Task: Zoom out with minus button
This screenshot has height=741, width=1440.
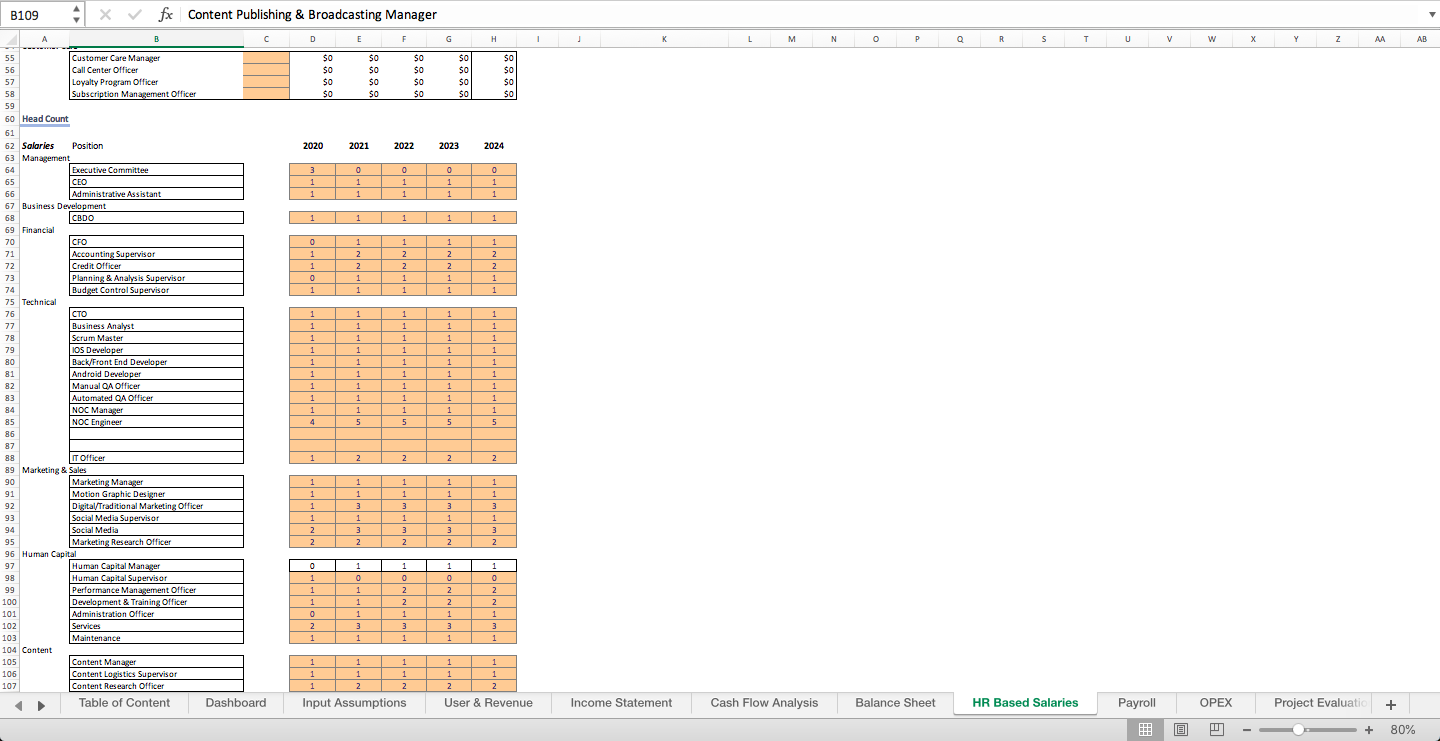Action: pos(1247,730)
